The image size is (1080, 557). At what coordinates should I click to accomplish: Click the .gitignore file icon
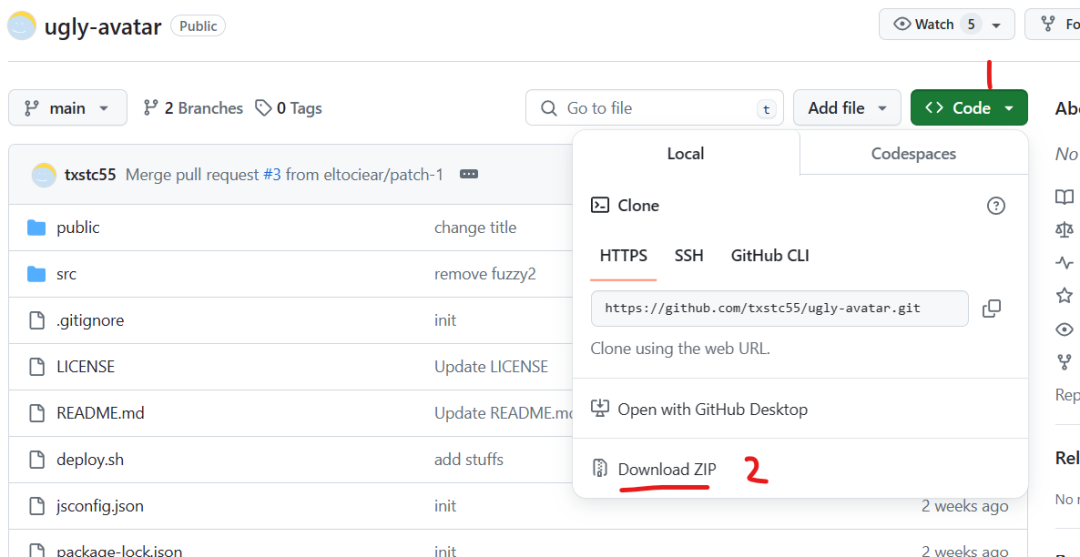[37, 320]
